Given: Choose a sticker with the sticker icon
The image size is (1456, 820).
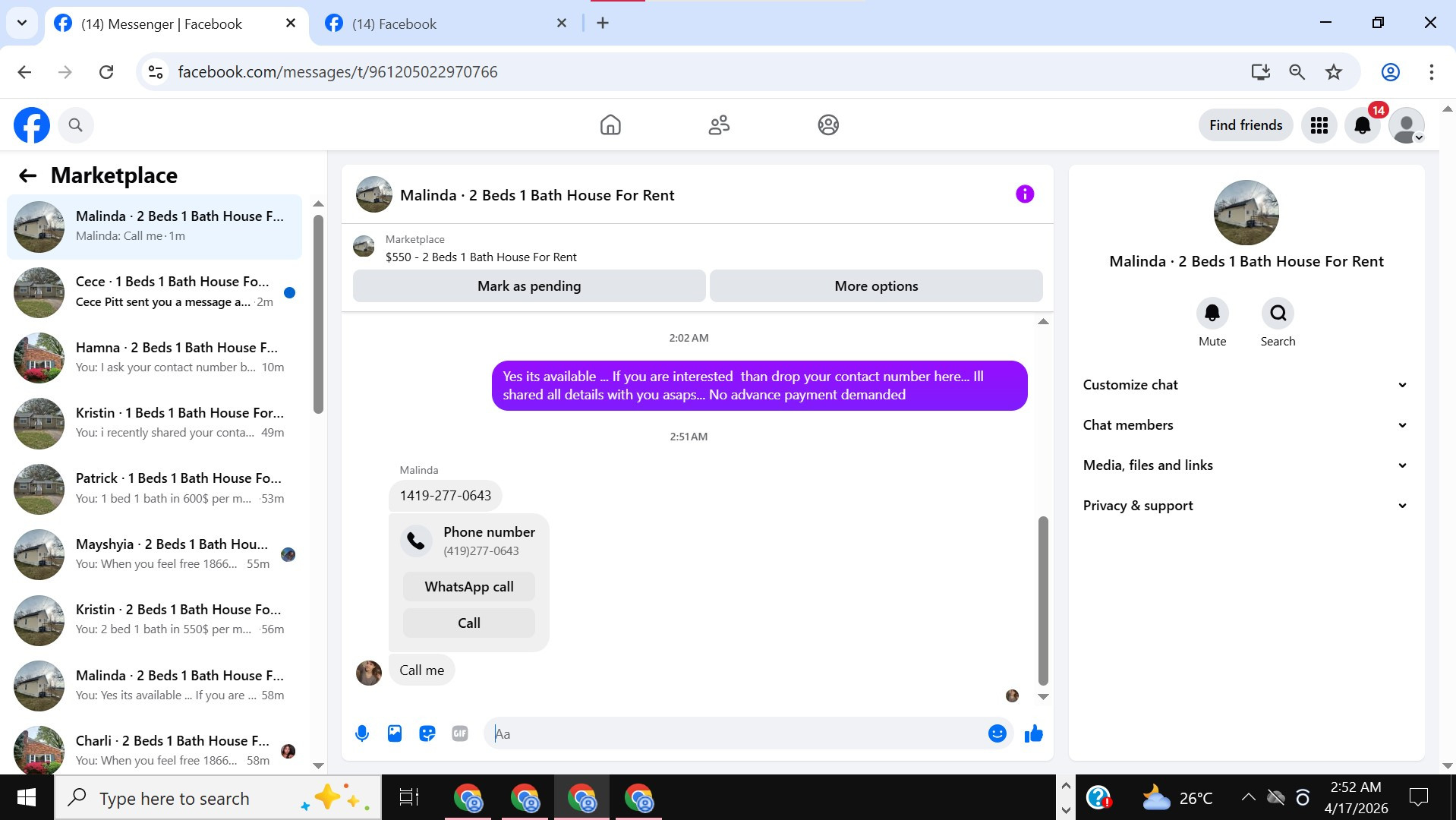Looking at the screenshot, I should pyautogui.click(x=427, y=733).
